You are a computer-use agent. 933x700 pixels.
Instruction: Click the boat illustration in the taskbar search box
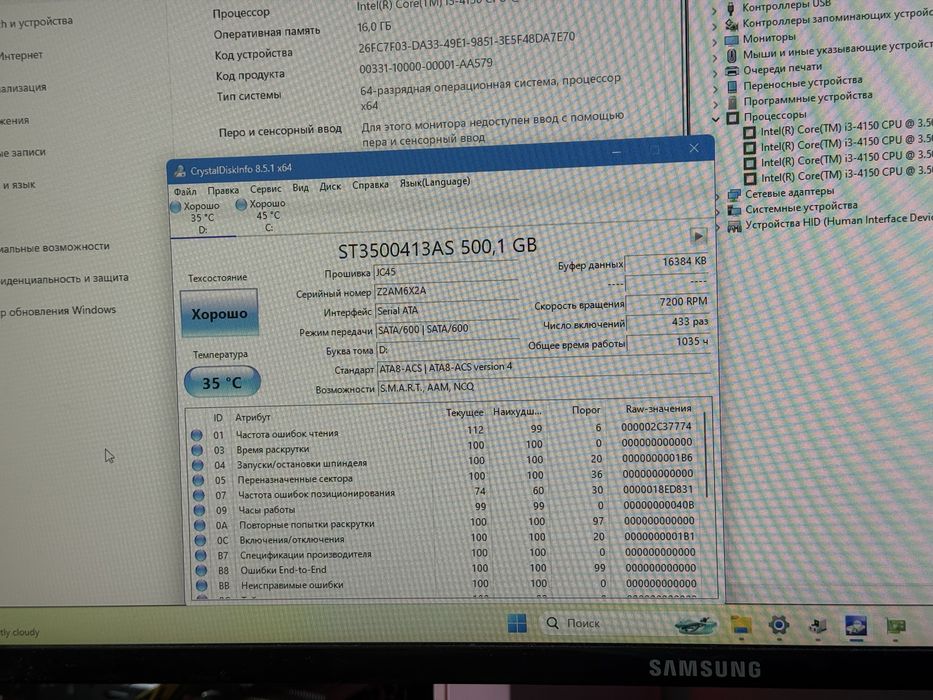click(x=695, y=624)
